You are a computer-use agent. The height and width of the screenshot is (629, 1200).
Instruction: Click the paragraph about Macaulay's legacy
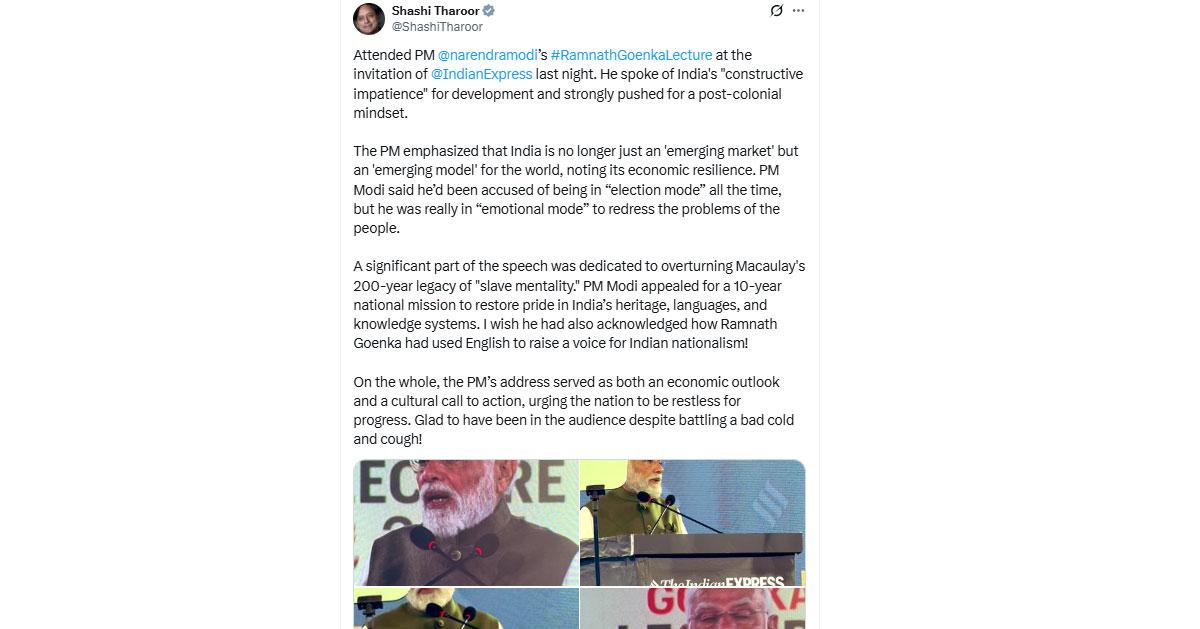pyautogui.click(x=579, y=305)
